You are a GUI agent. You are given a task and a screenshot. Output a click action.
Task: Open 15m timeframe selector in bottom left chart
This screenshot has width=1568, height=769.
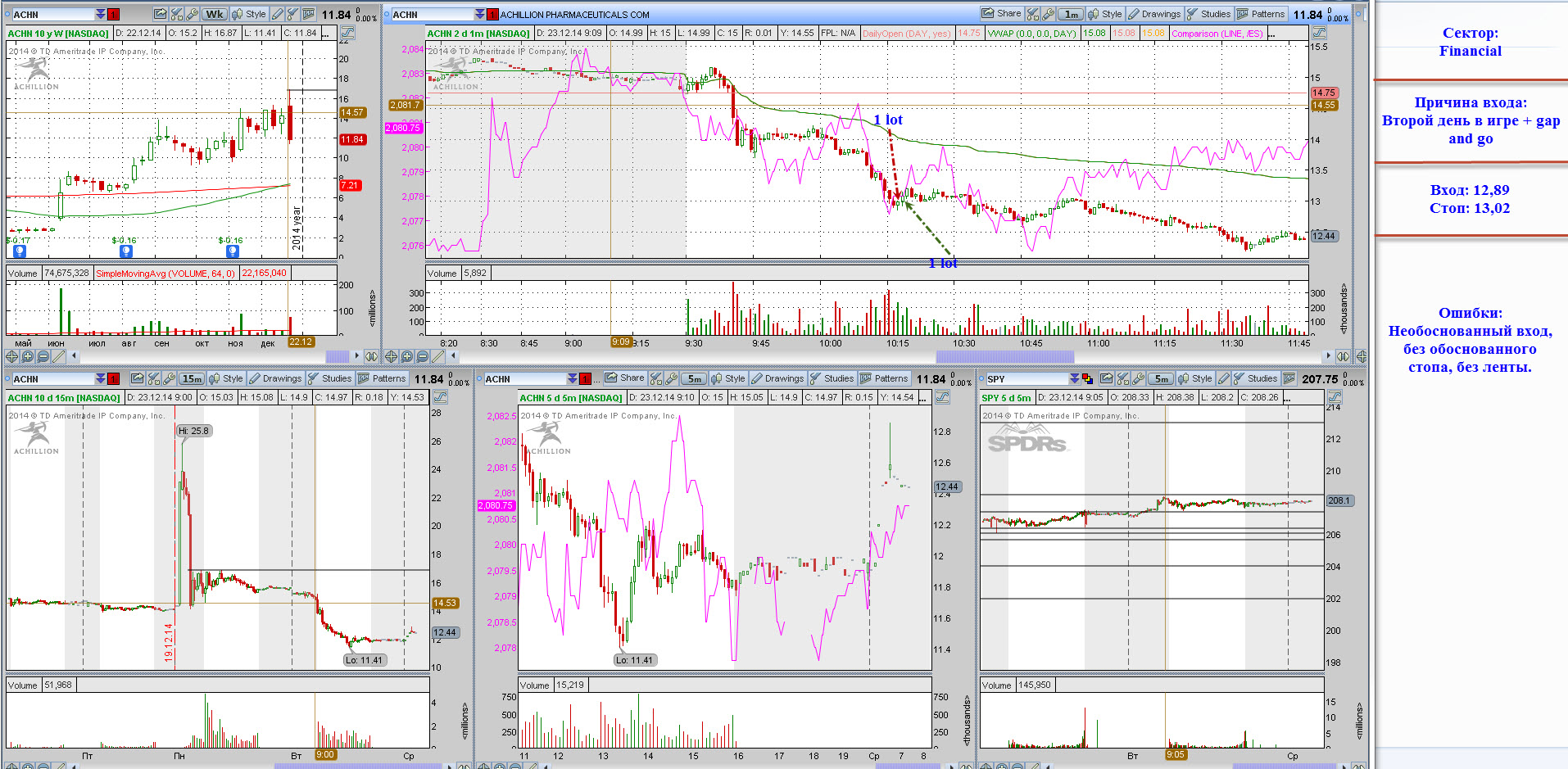(x=192, y=378)
